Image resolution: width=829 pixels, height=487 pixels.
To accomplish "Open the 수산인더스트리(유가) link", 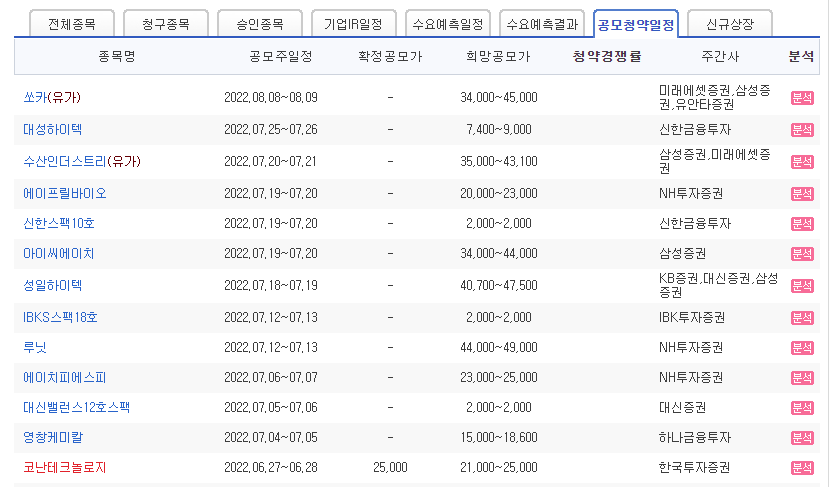I will click(82, 161).
